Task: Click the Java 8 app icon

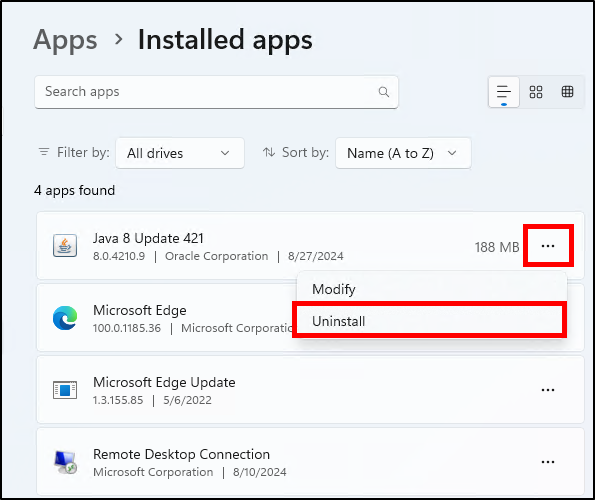Action: point(65,245)
